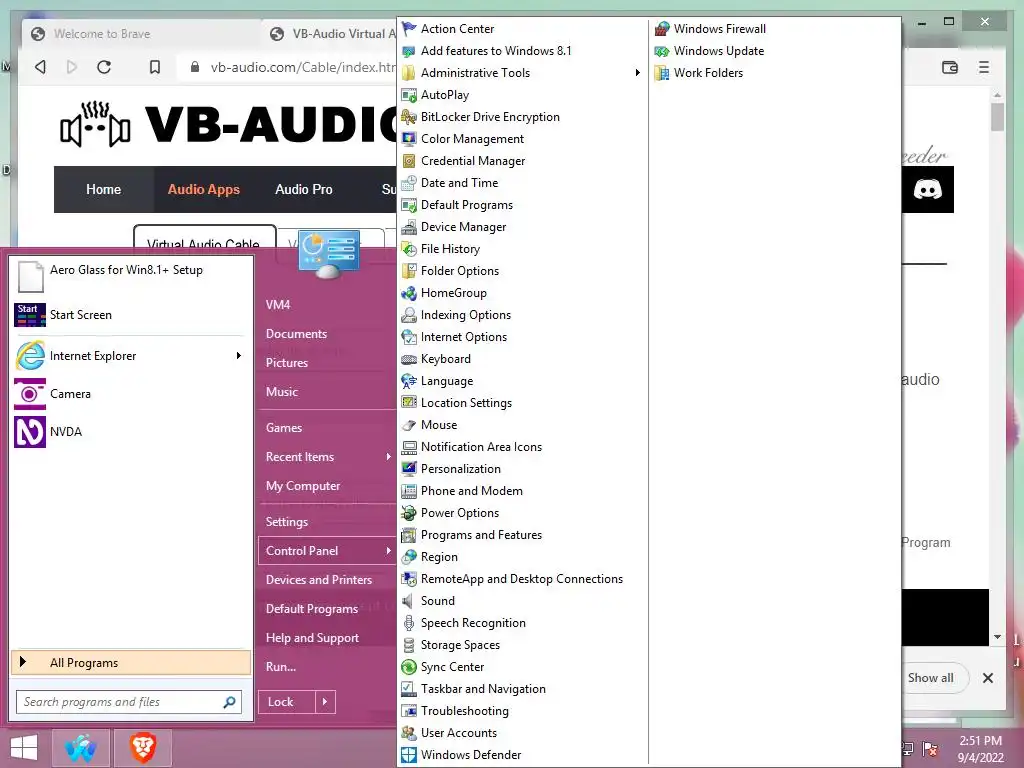This screenshot has width=1024, height=768.
Task: Click the Brave address bar URL
Action: pyautogui.click(x=302, y=67)
